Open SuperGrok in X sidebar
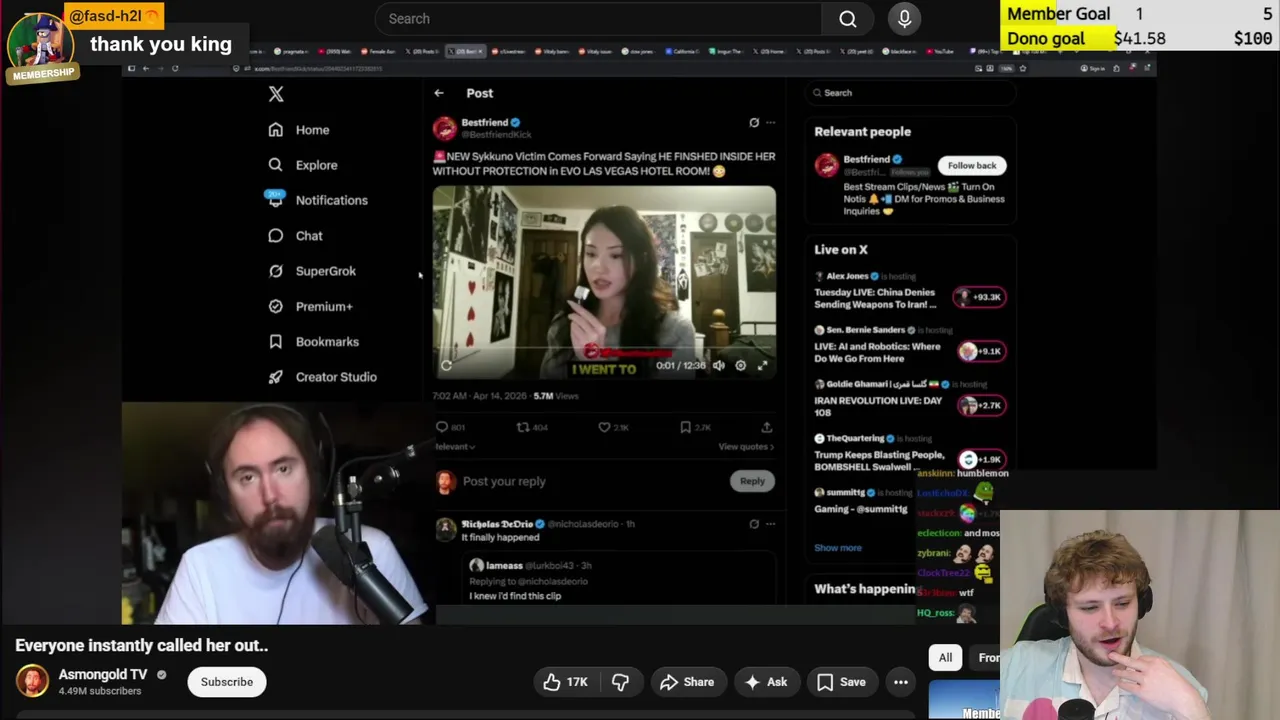Screen dimensions: 1280x720 pyautogui.click(x=311, y=271)
